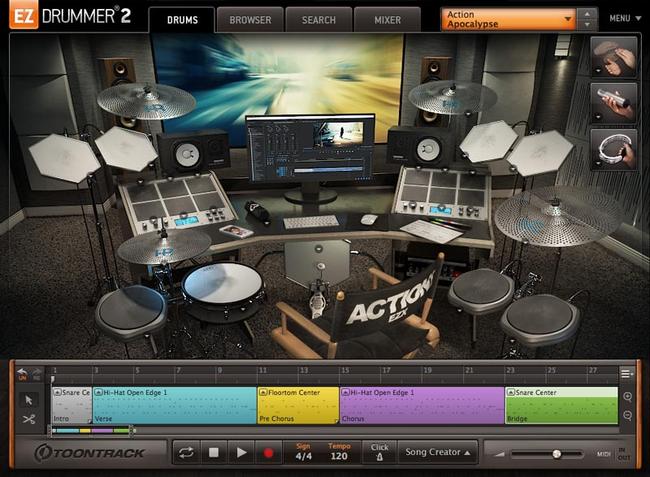Viewport: 650px width, 477px height.
Task: Hit the round pad behind the chair
Action: [x=481, y=290]
